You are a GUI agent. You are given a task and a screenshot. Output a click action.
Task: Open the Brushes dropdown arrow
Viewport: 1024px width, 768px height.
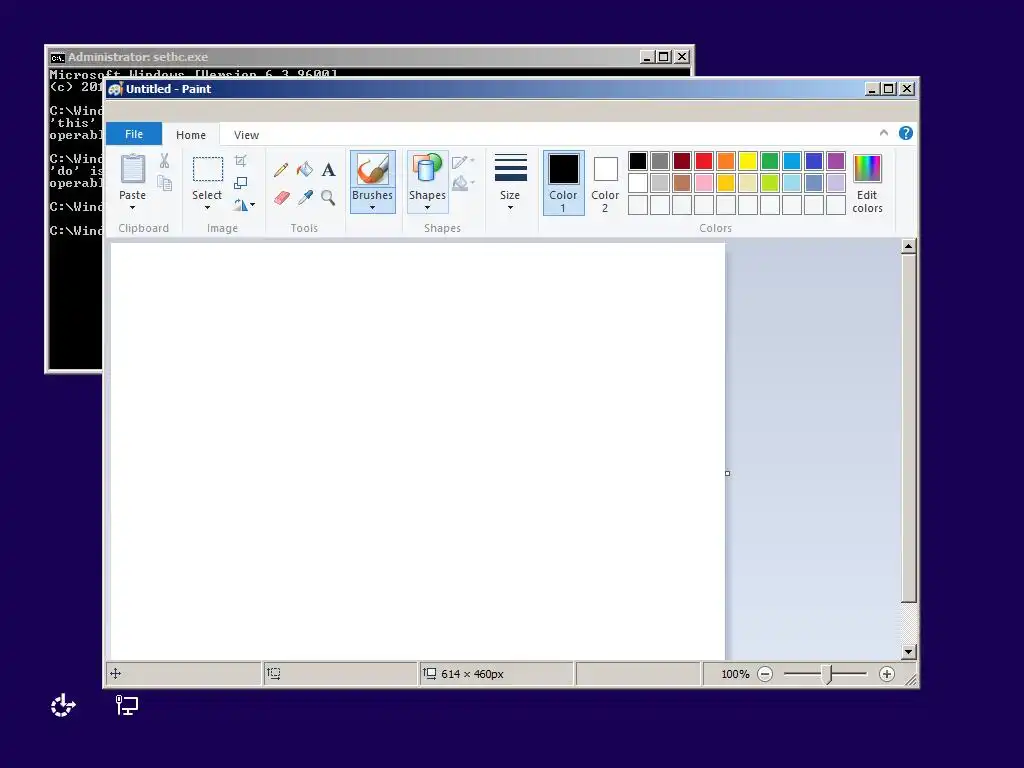372,208
